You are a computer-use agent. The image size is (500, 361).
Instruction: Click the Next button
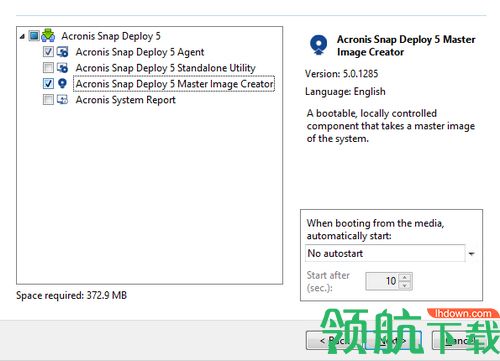point(393,340)
